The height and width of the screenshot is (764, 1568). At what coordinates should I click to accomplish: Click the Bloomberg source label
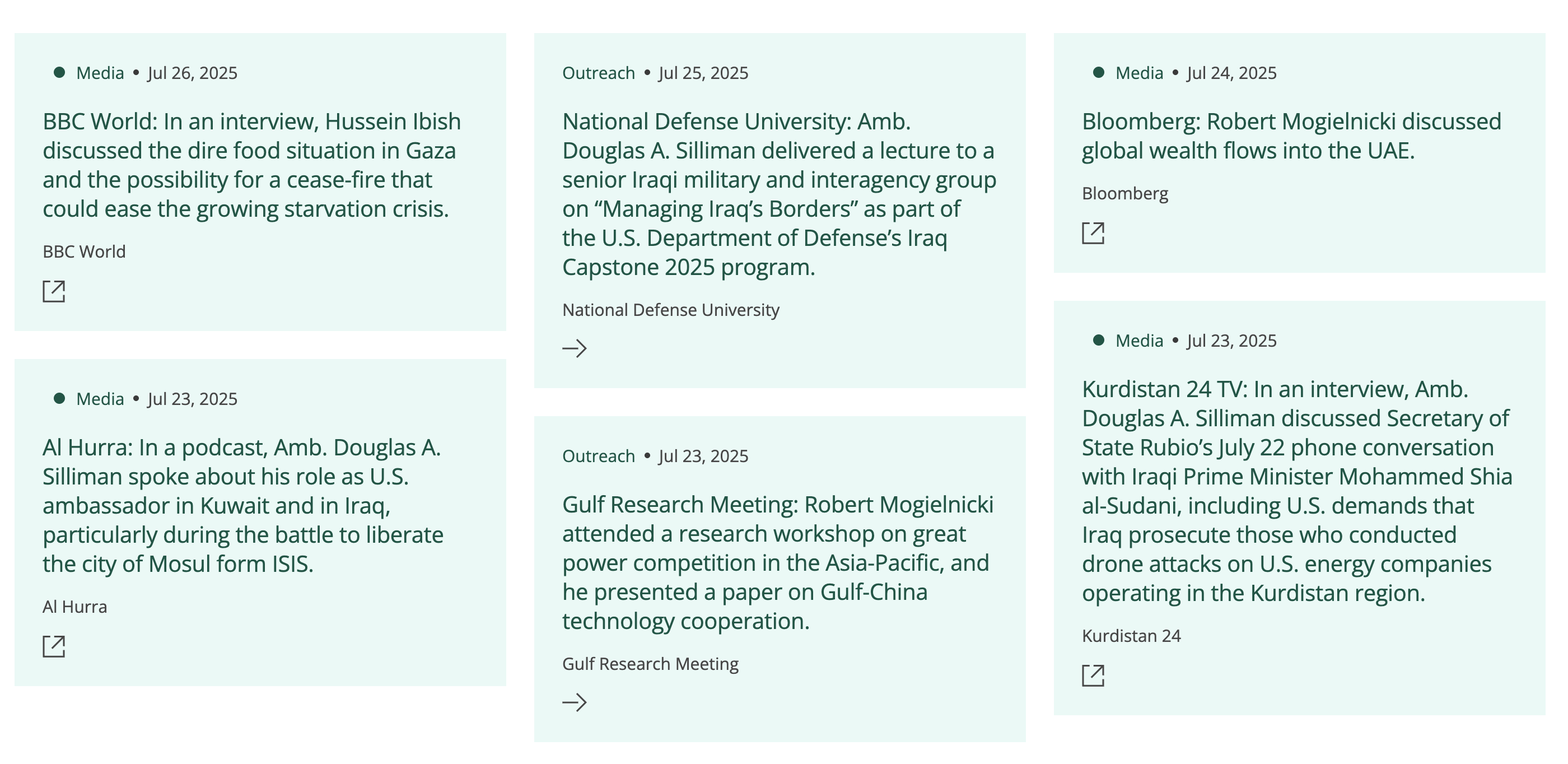(x=1125, y=194)
